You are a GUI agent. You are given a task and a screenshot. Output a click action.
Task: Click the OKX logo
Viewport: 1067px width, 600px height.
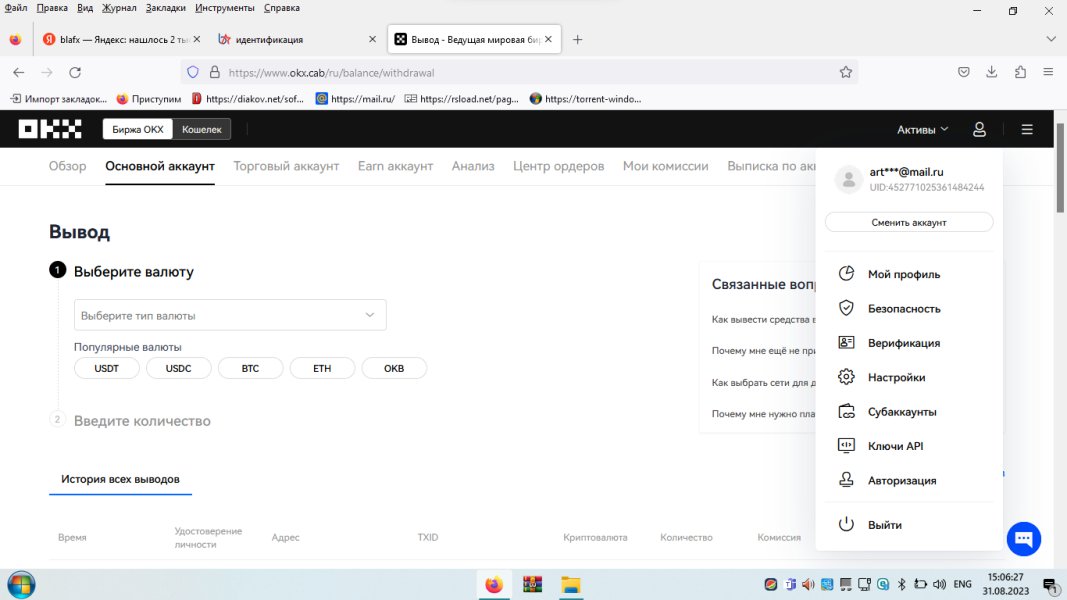(50, 129)
